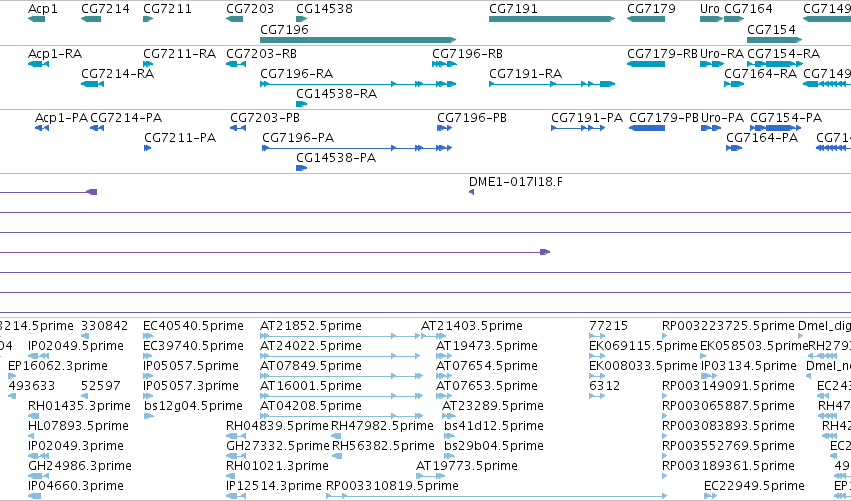Click the CG7196-RB transcript label

(x=467, y=54)
